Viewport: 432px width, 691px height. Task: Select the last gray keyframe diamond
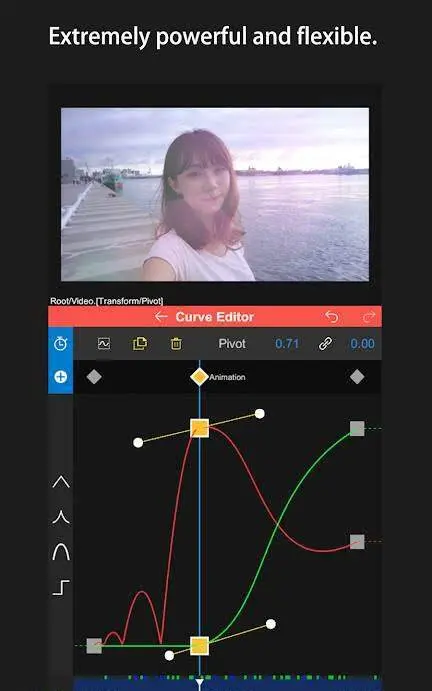(x=357, y=377)
